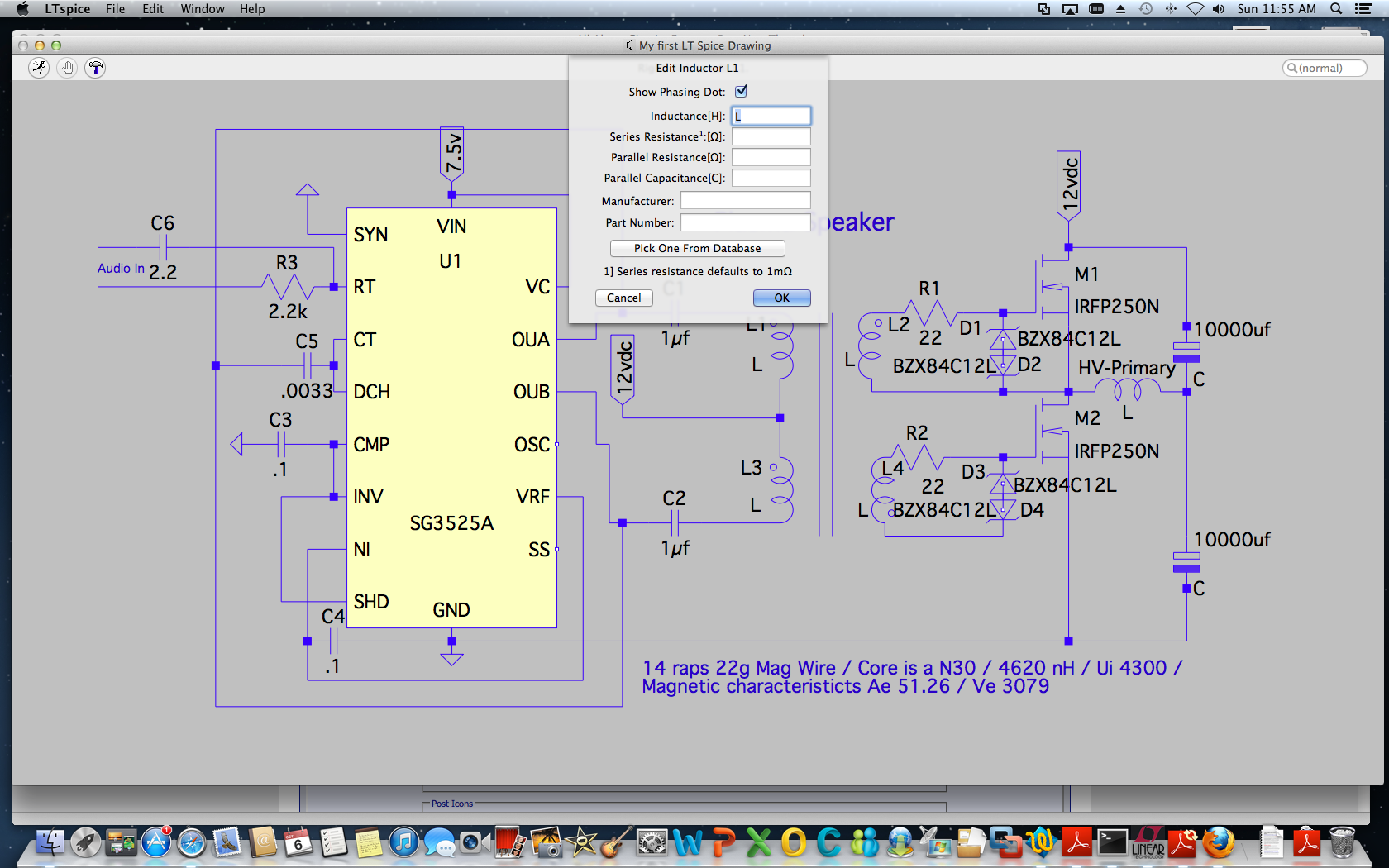
Task: Open Notes from the dock
Action: (369, 842)
